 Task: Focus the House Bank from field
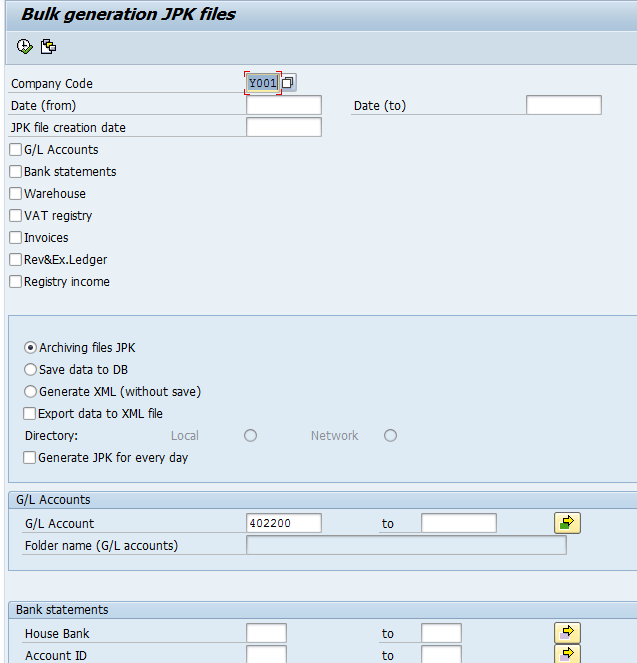tap(266, 633)
